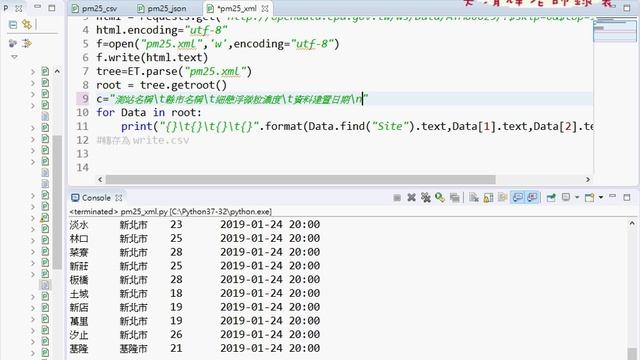
Task: Click the Console scroll-up arrow
Action: point(632,223)
